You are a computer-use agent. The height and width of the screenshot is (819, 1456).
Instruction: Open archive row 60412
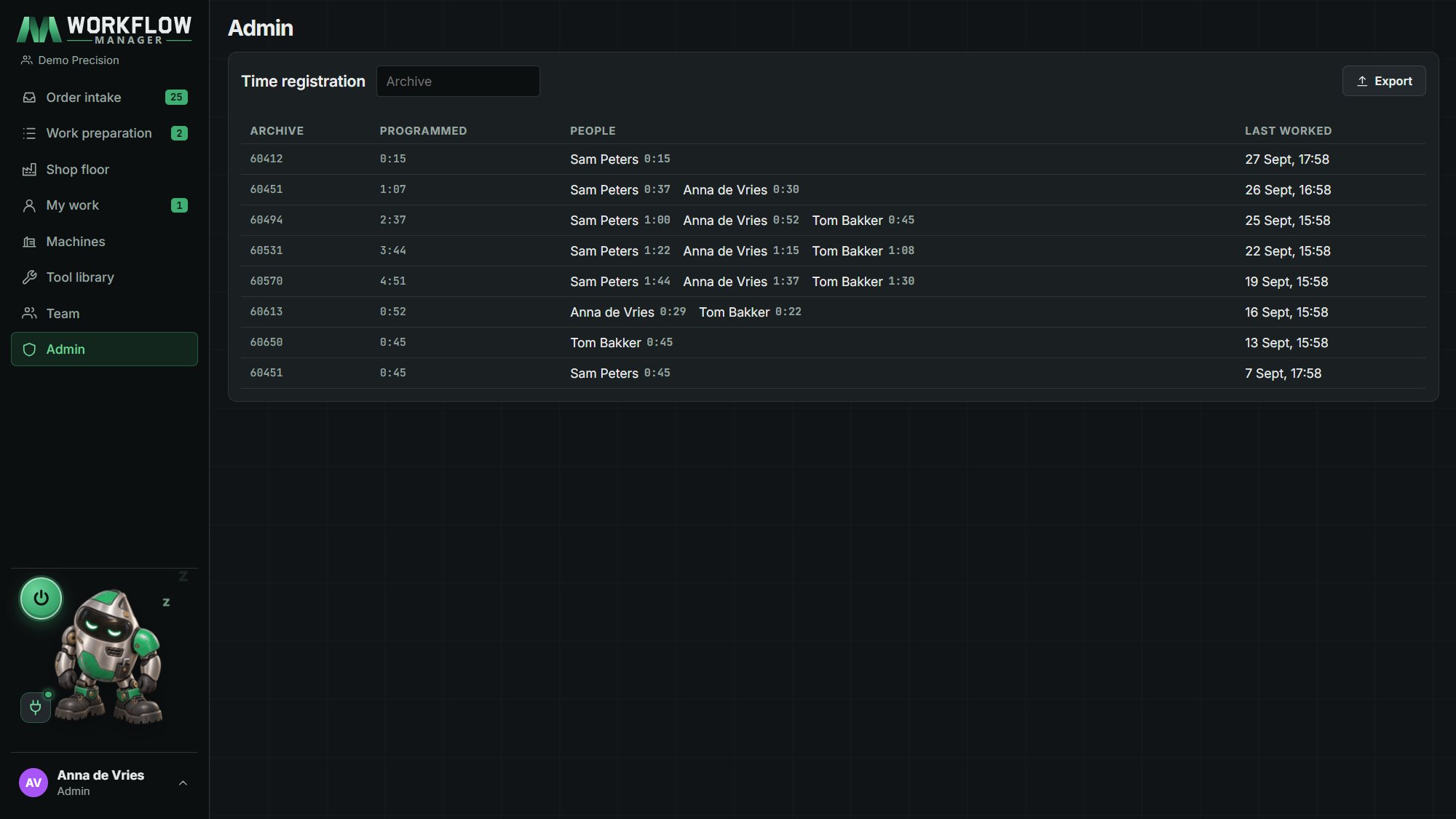[833, 159]
